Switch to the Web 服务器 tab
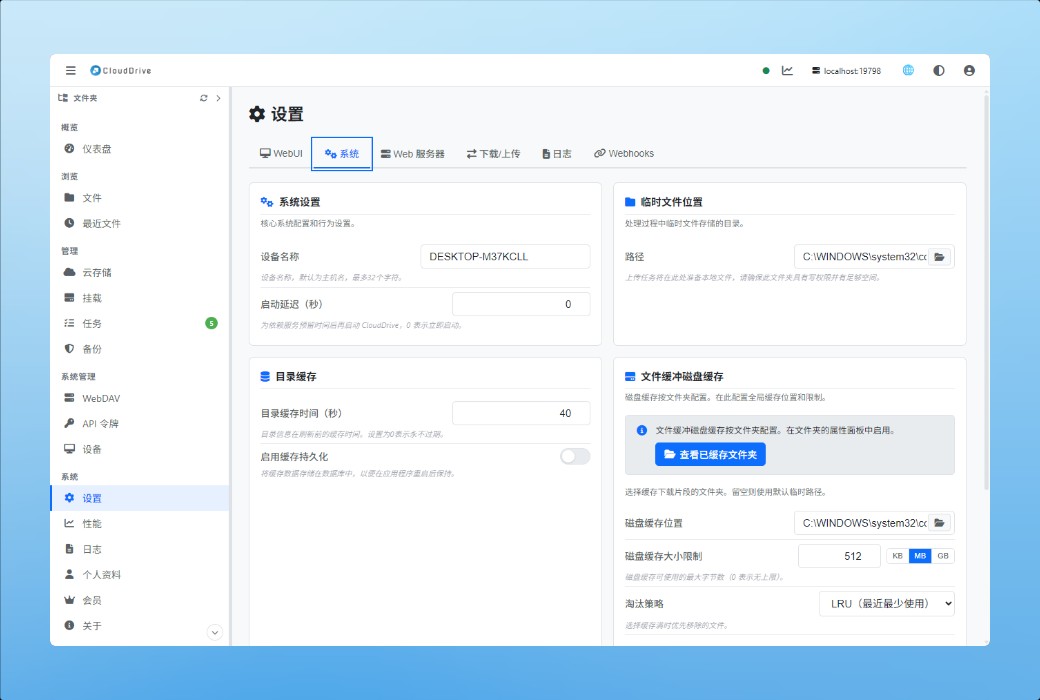Screen dimensions: 1040x700 [x=413, y=153]
